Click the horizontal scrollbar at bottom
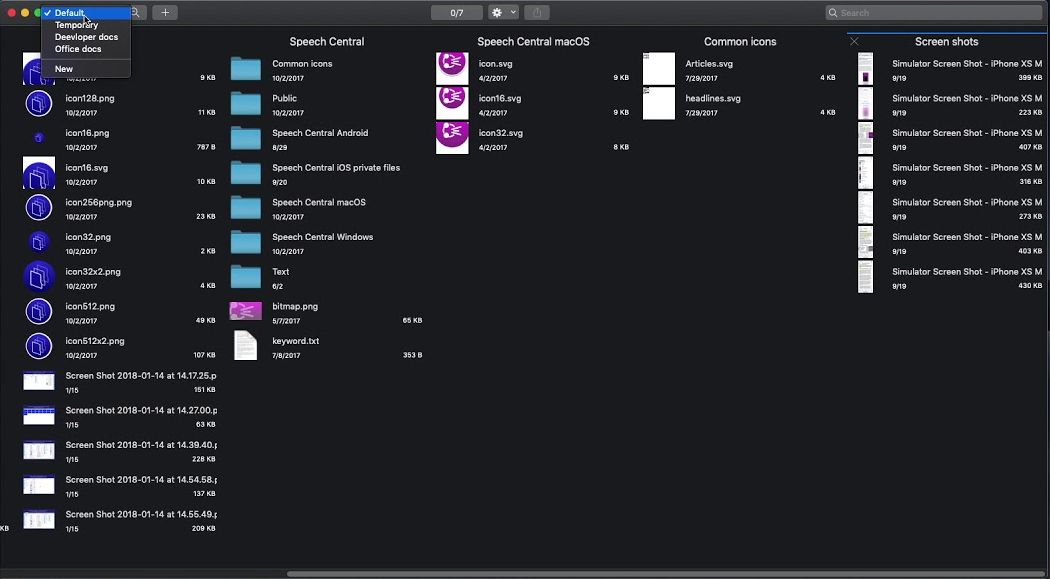The height and width of the screenshot is (579, 1050). click(666, 574)
